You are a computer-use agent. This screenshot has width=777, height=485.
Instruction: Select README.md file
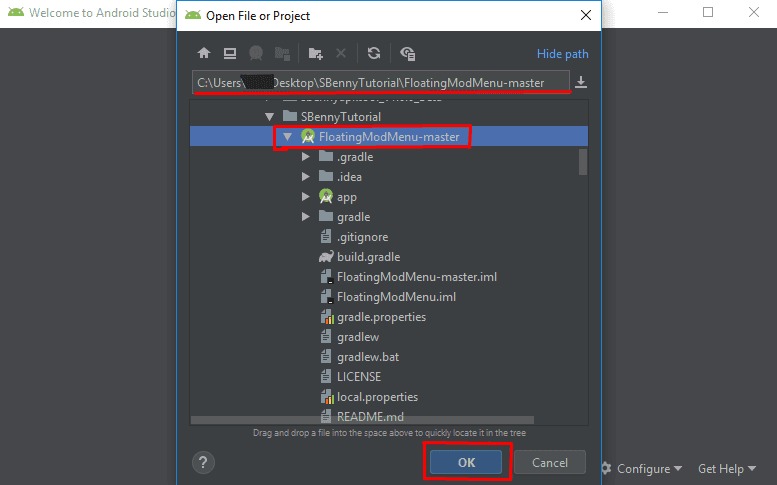(361, 416)
